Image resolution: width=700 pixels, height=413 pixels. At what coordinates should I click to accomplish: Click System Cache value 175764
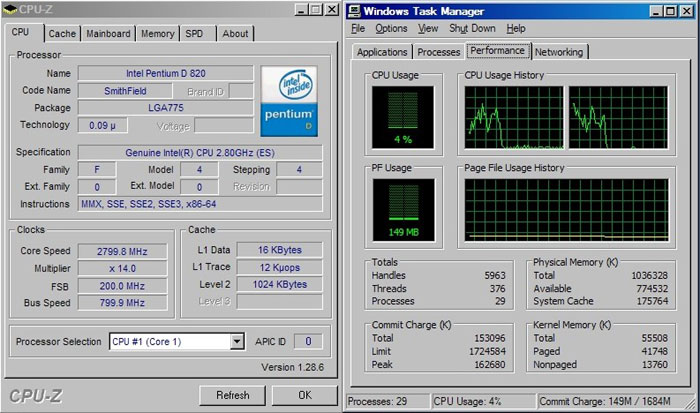tap(652, 301)
